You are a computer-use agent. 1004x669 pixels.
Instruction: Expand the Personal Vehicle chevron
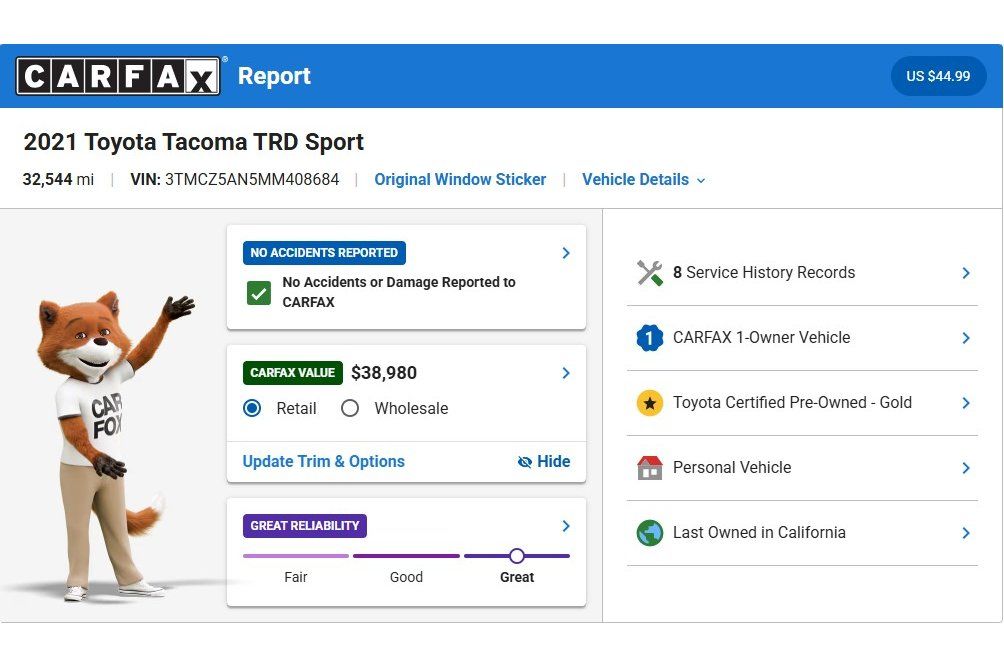[966, 468]
